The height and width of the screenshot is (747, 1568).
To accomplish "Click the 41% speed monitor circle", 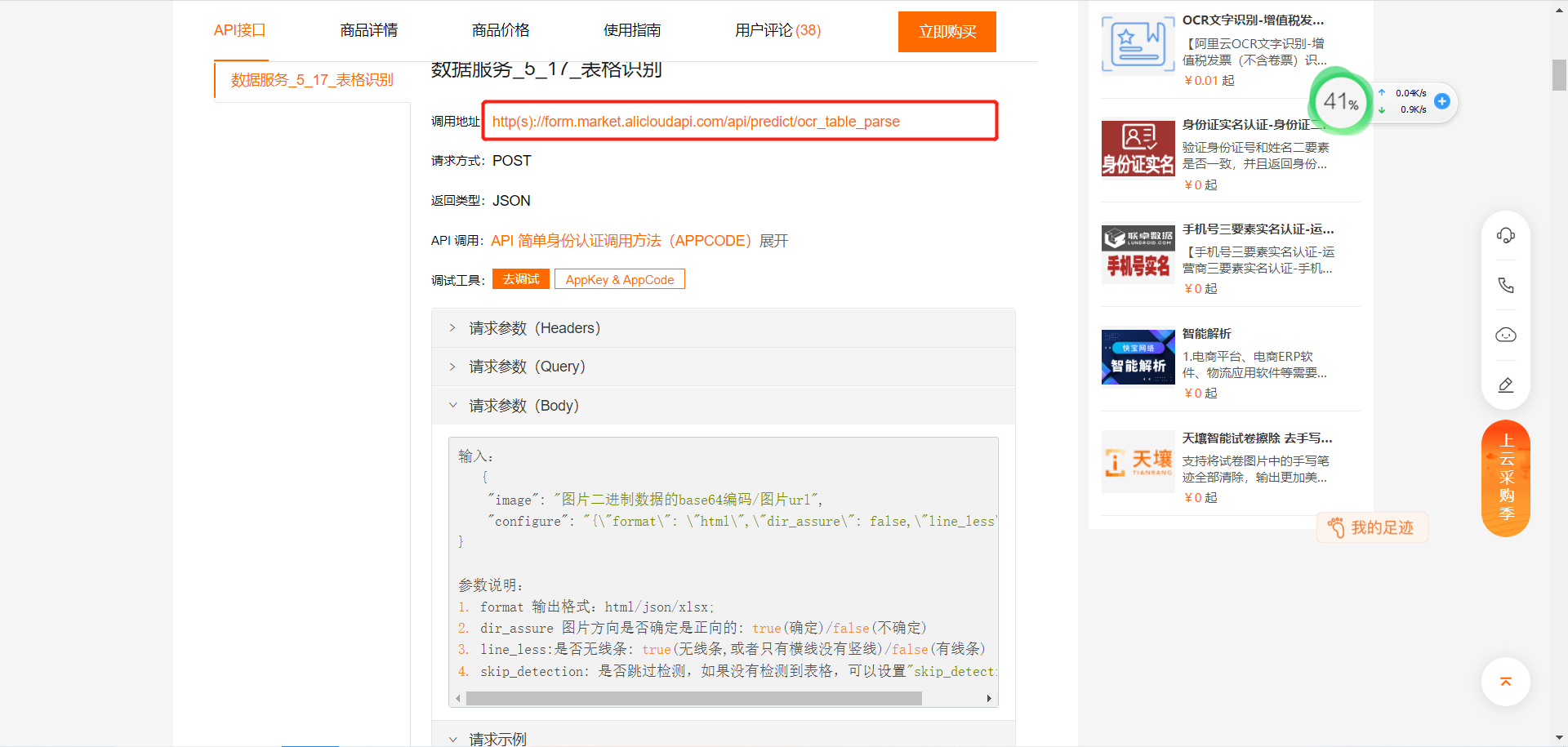I will pos(1341,103).
